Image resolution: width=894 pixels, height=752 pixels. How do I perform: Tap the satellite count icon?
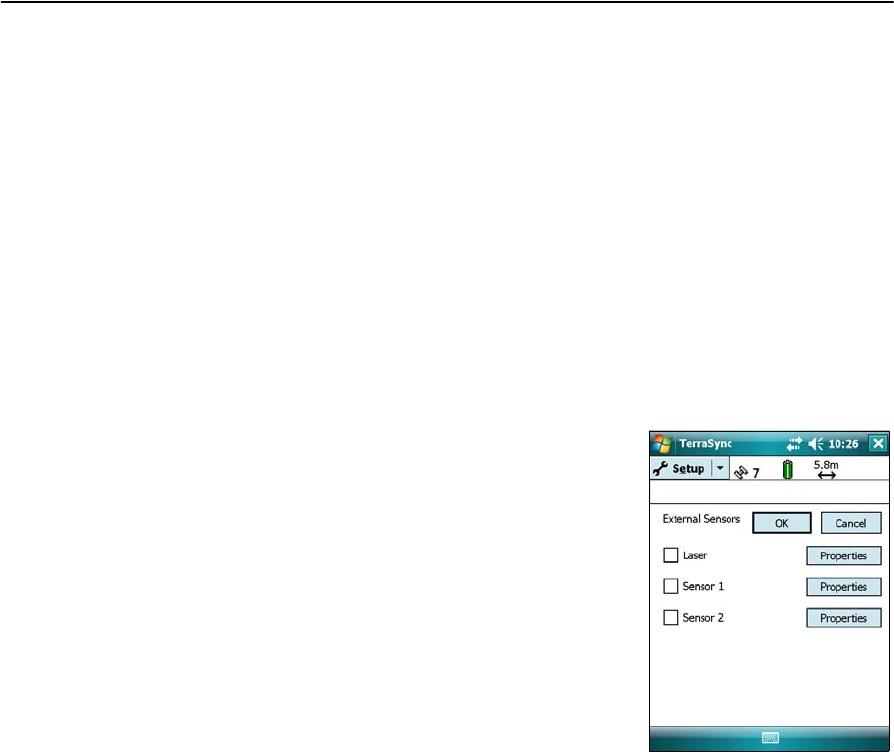(747, 472)
